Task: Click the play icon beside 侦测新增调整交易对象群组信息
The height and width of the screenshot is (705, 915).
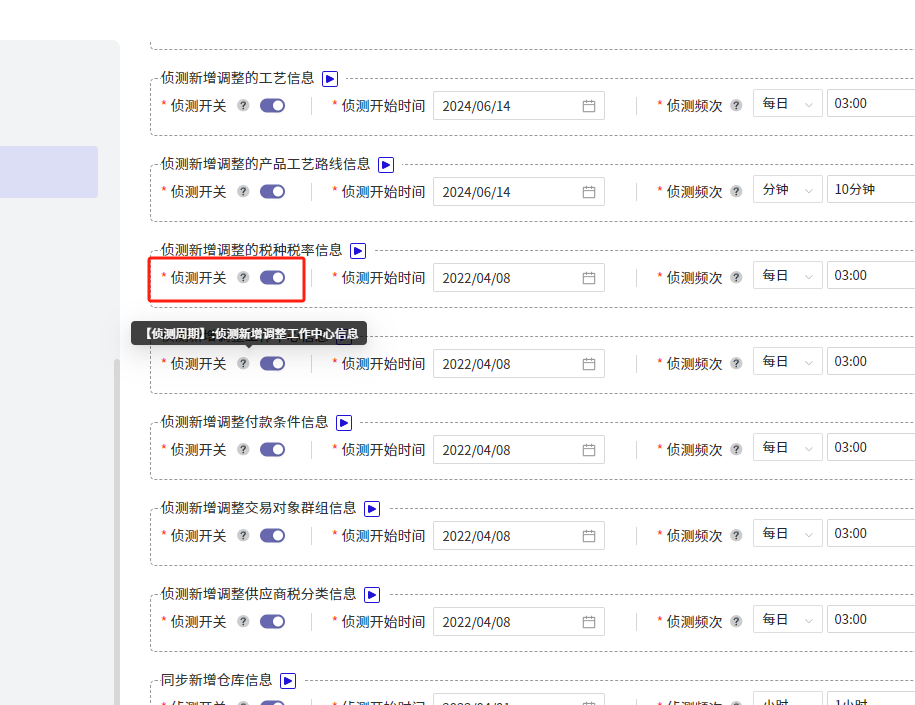Action: click(372, 509)
